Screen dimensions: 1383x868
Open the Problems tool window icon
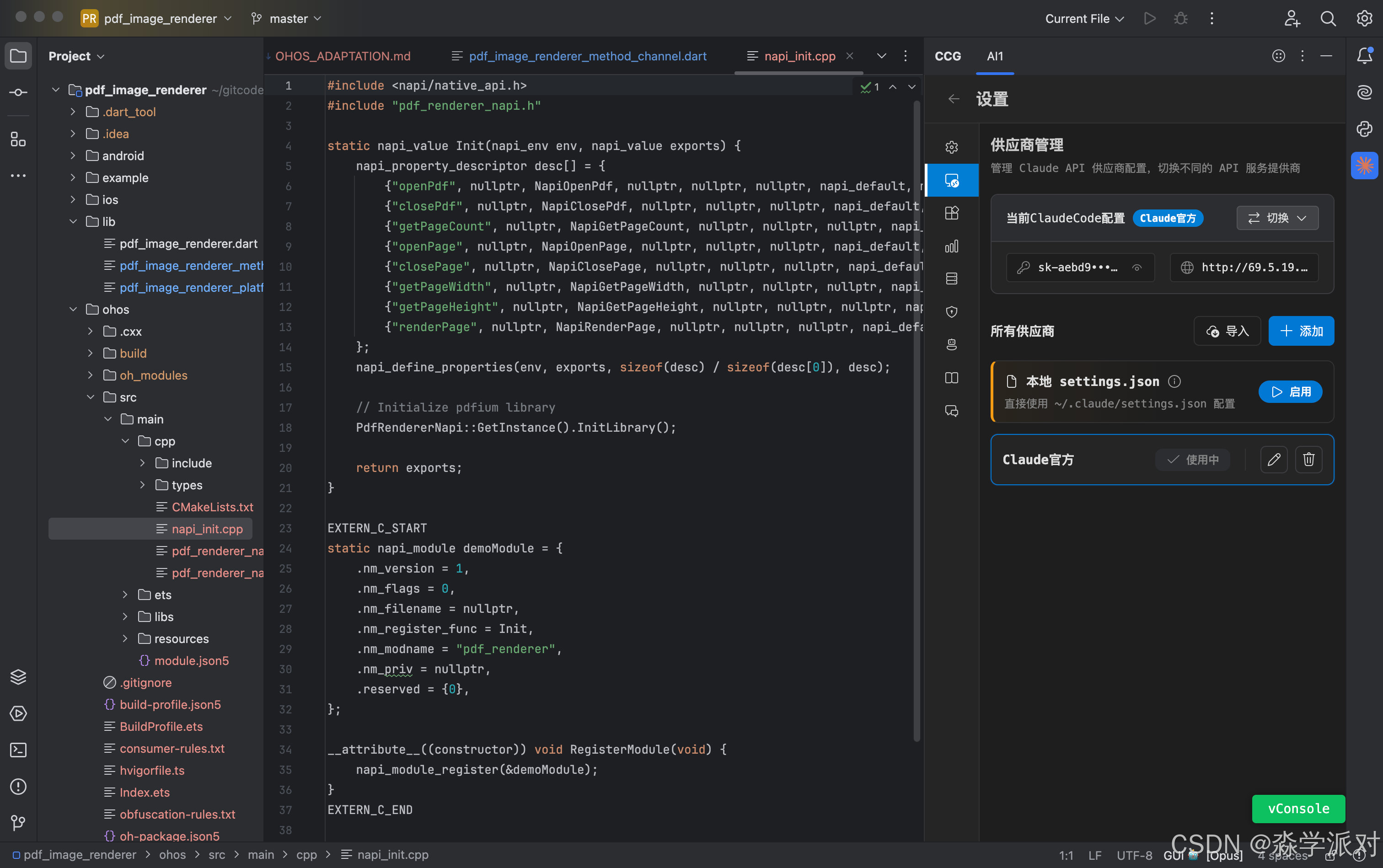18,786
